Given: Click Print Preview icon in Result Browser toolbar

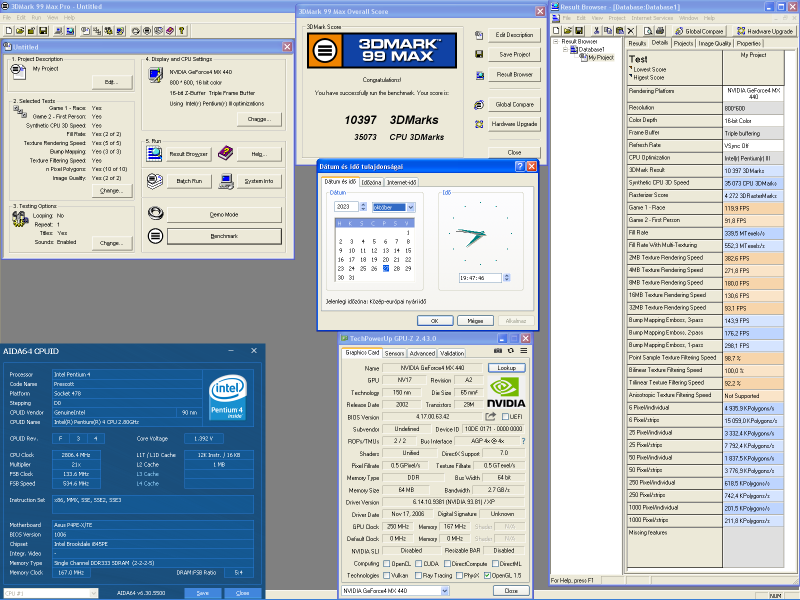Looking at the screenshot, I should tap(648, 31).
